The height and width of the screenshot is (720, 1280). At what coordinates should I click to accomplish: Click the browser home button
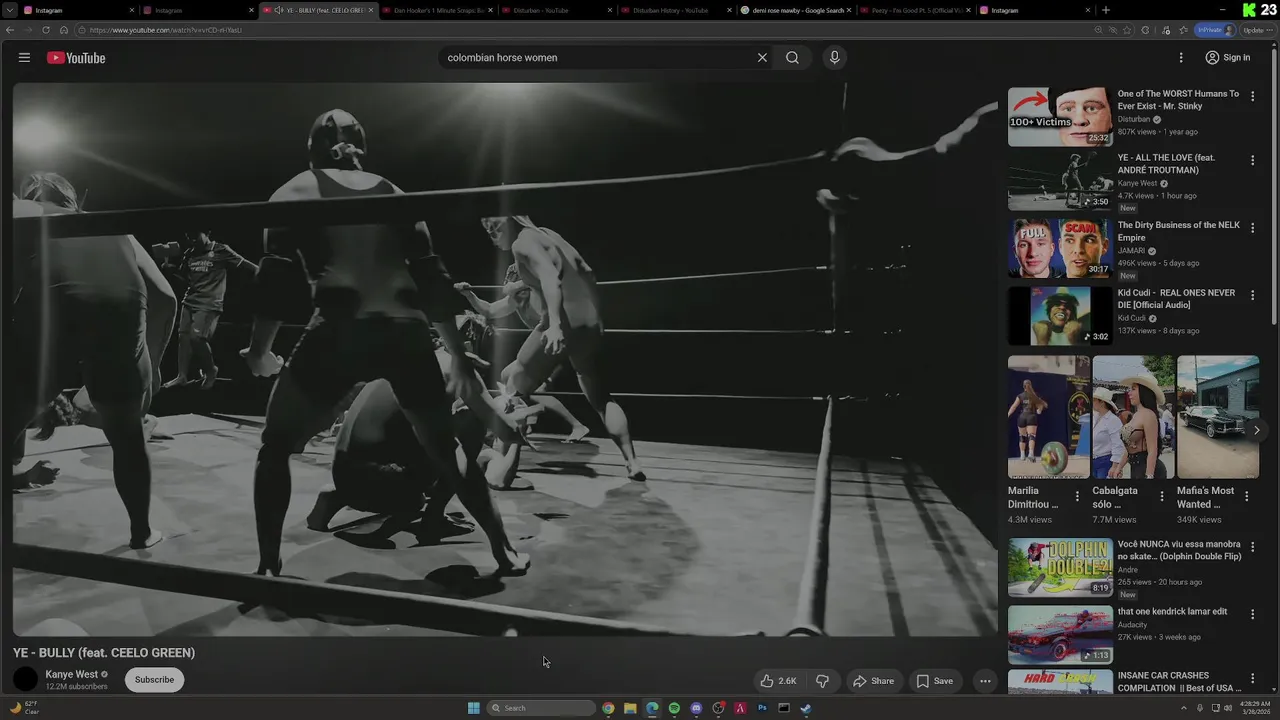63,30
